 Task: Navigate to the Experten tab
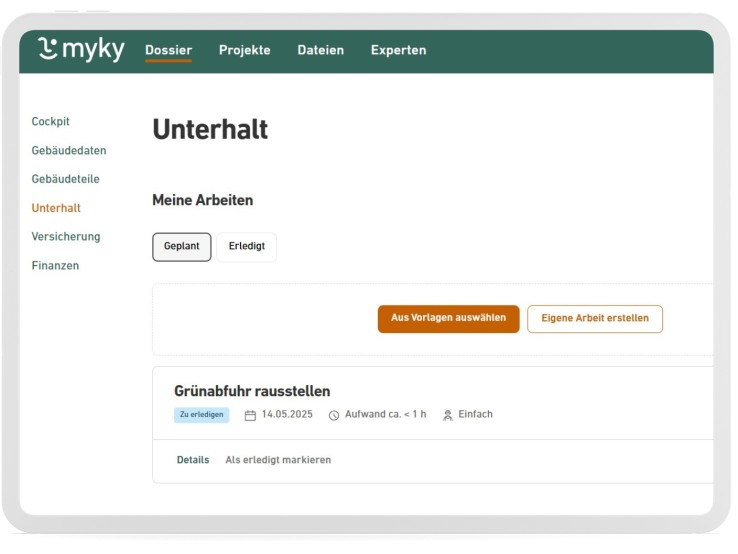point(398,51)
